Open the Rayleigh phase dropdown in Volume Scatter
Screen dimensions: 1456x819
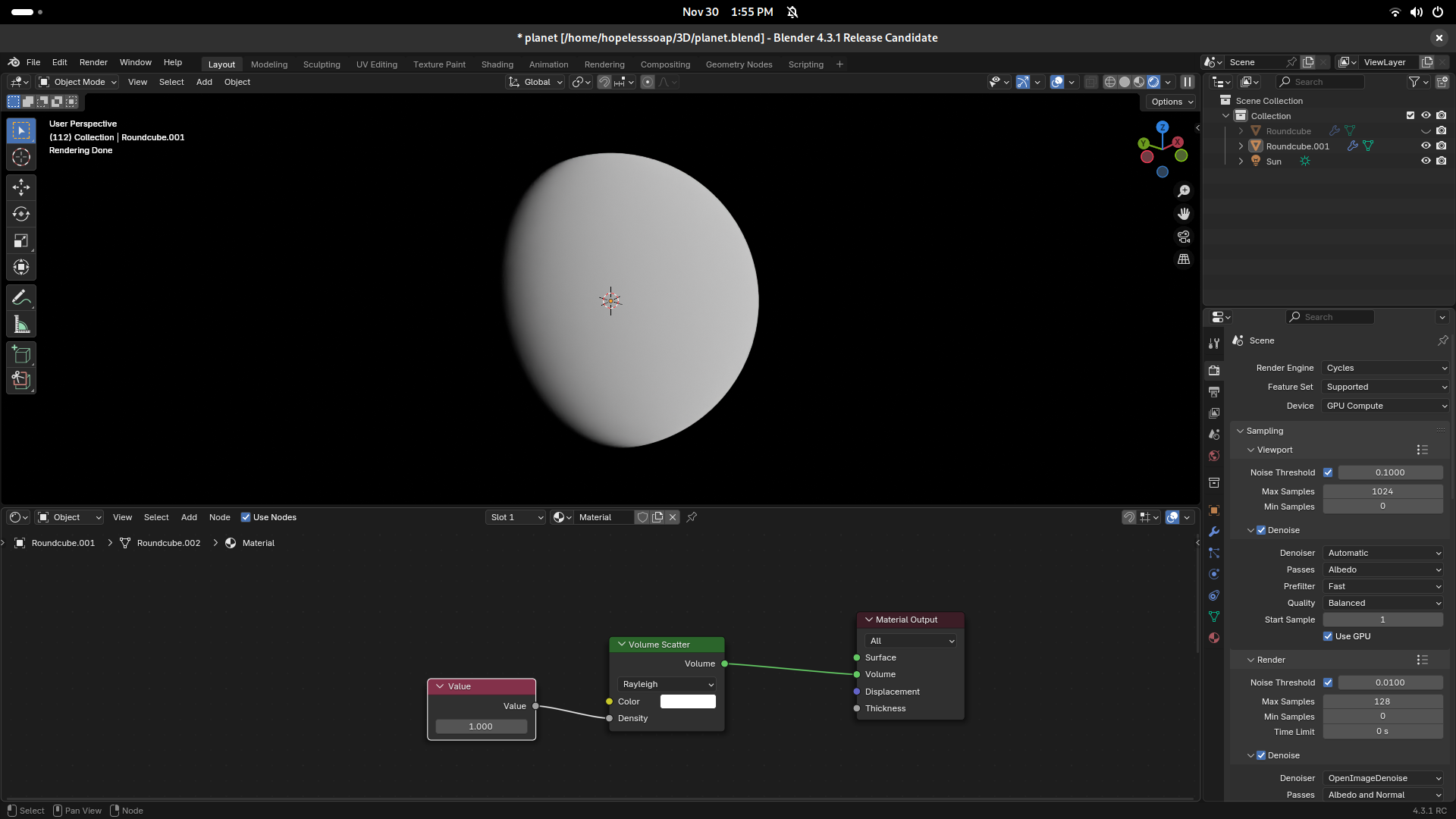click(x=667, y=684)
